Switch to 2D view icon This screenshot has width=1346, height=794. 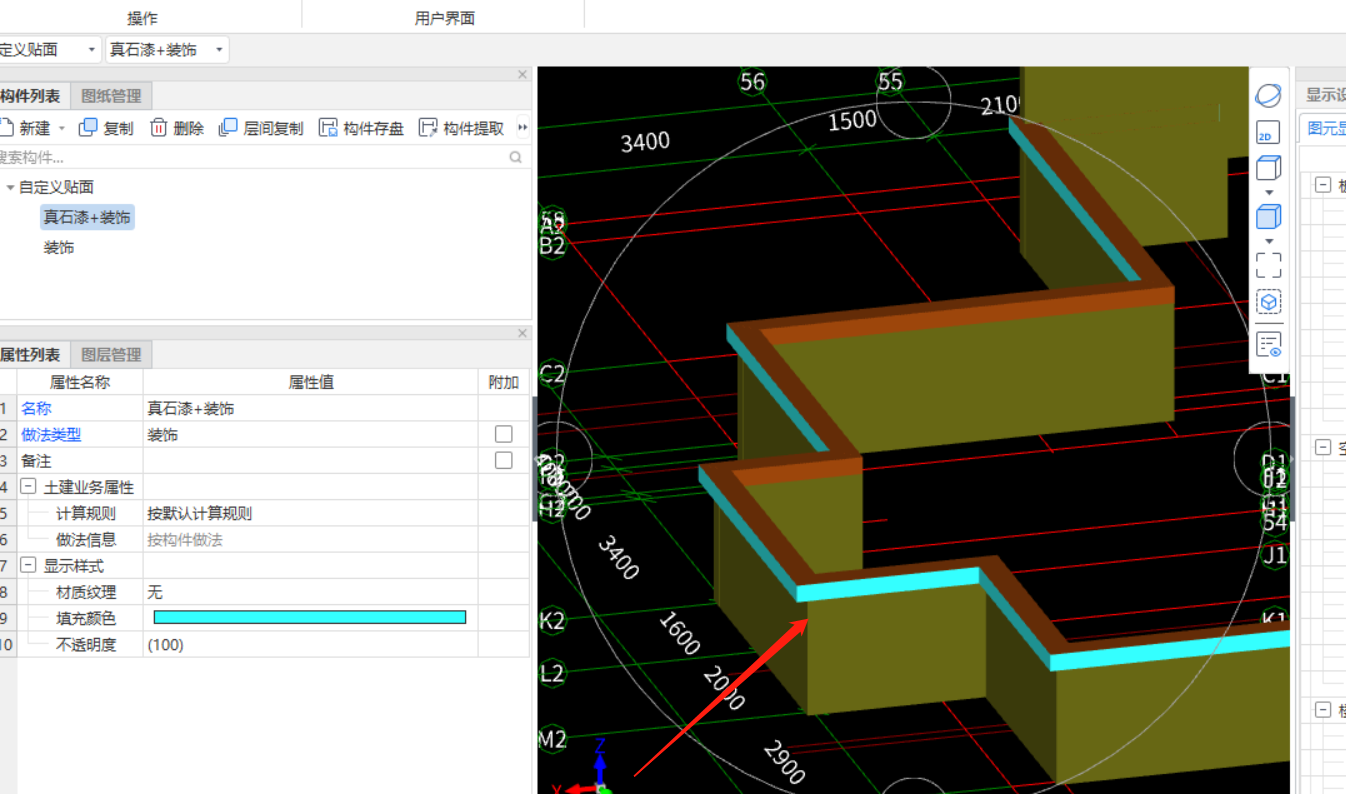tap(1268, 132)
